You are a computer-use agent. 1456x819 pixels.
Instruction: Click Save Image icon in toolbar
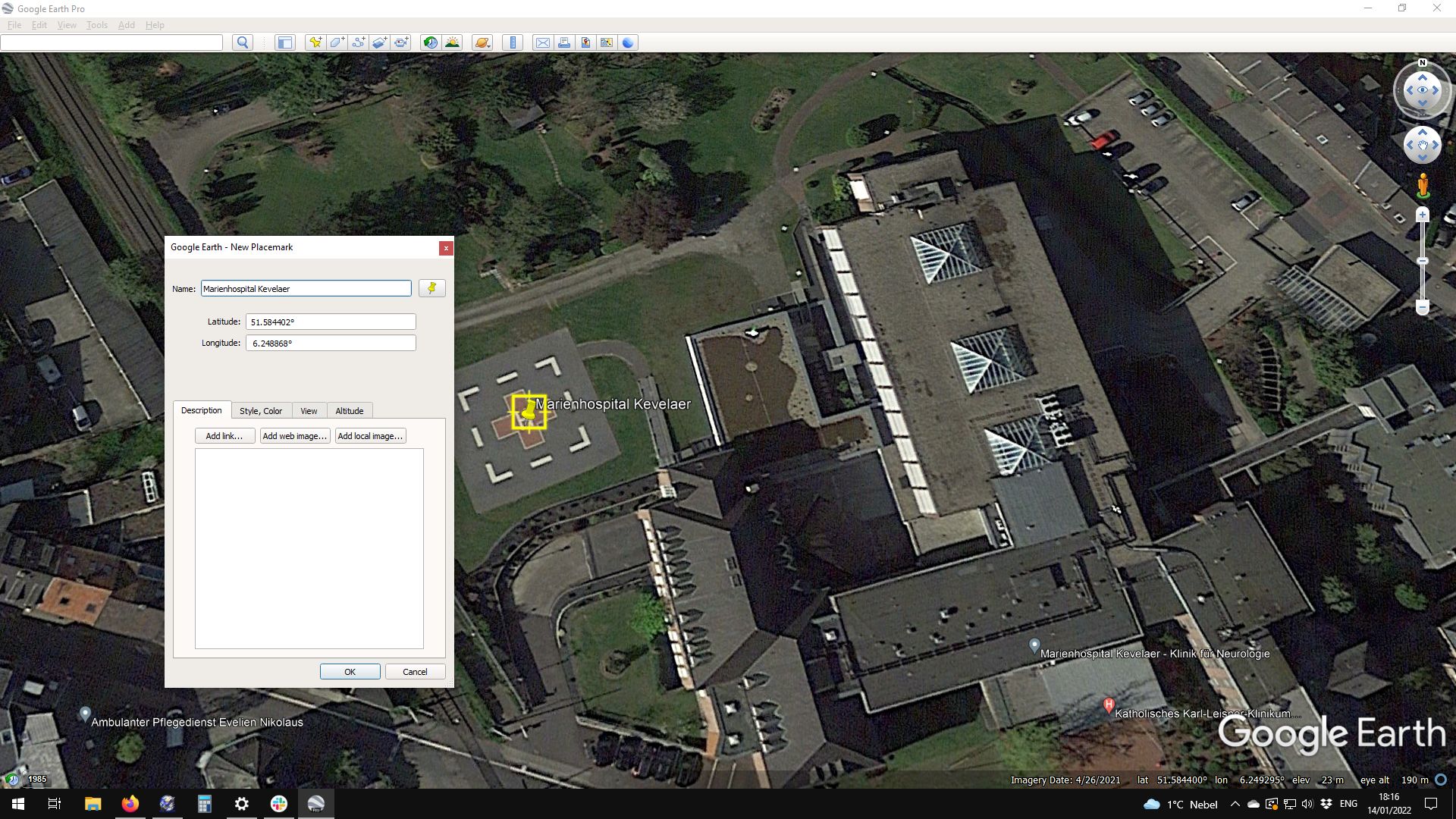click(585, 42)
